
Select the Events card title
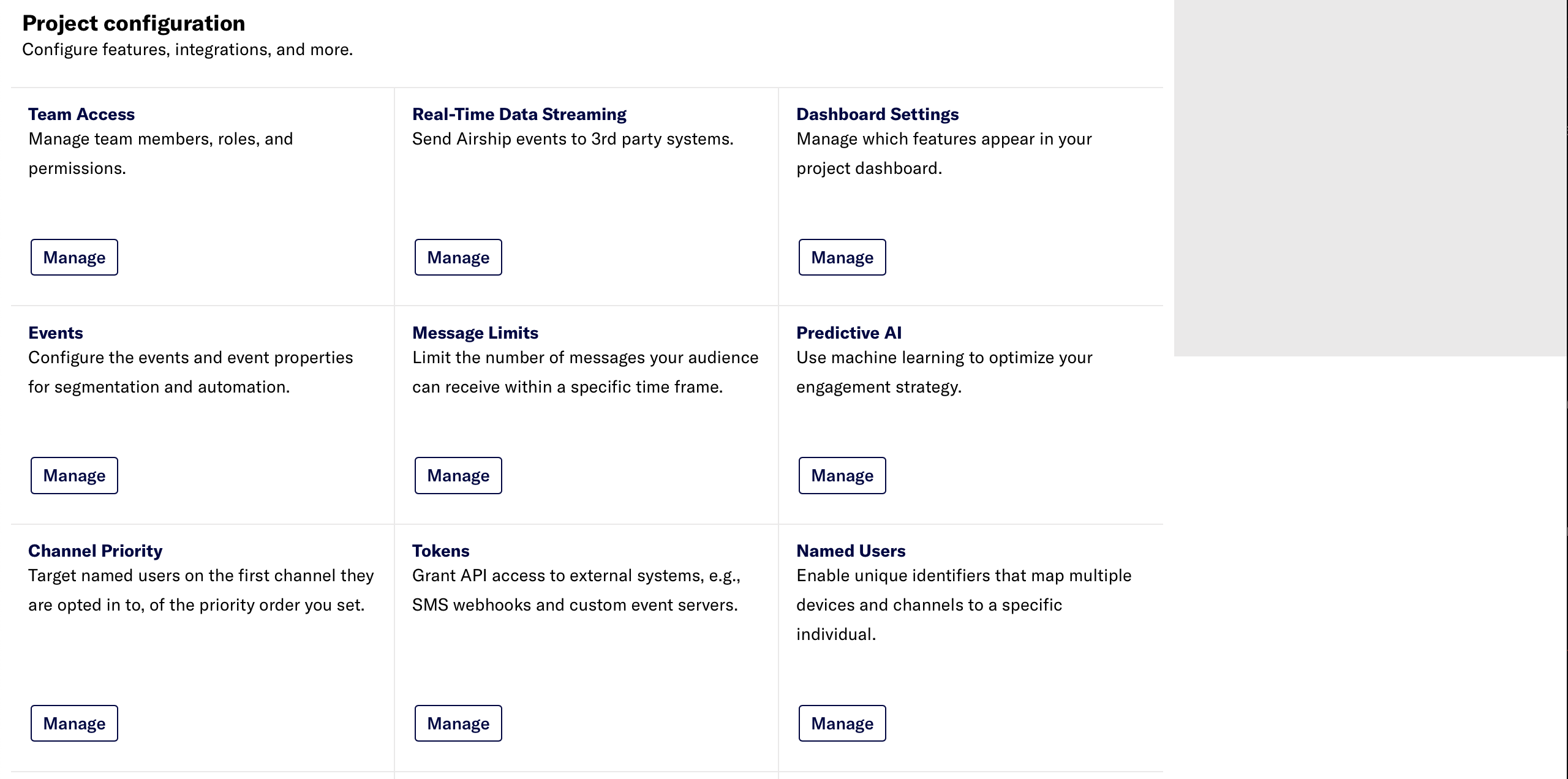(x=56, y=333)
